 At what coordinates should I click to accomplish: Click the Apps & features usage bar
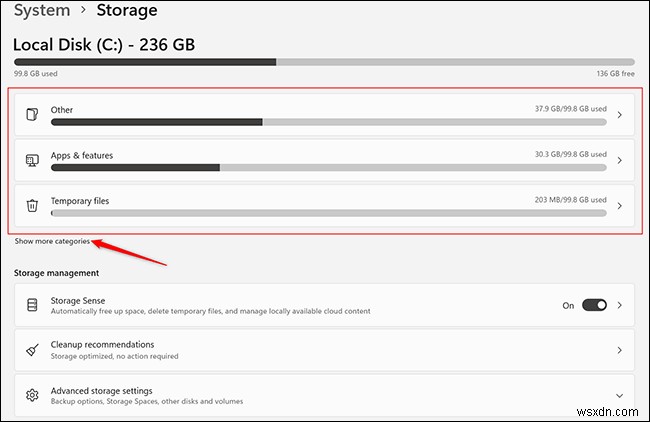(328, 167)
